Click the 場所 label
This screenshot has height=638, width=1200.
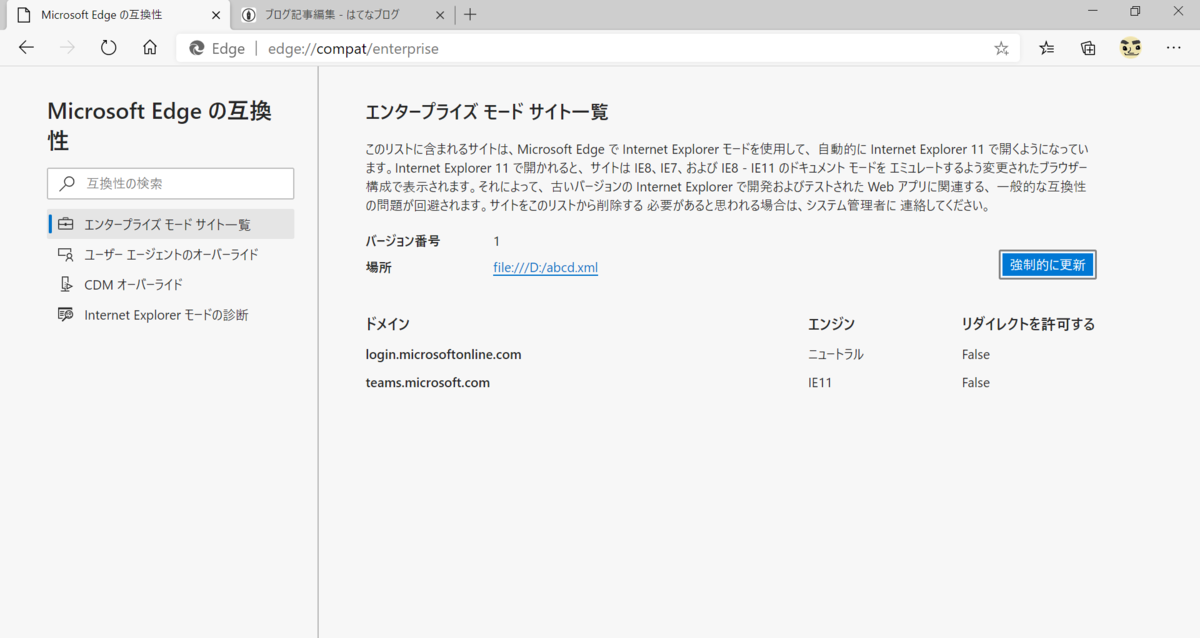pos(379,268)
